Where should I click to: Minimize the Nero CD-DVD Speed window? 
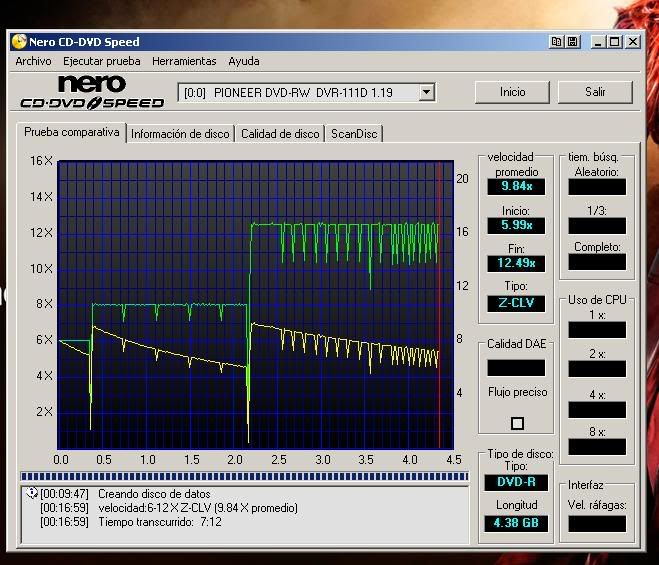598,42
